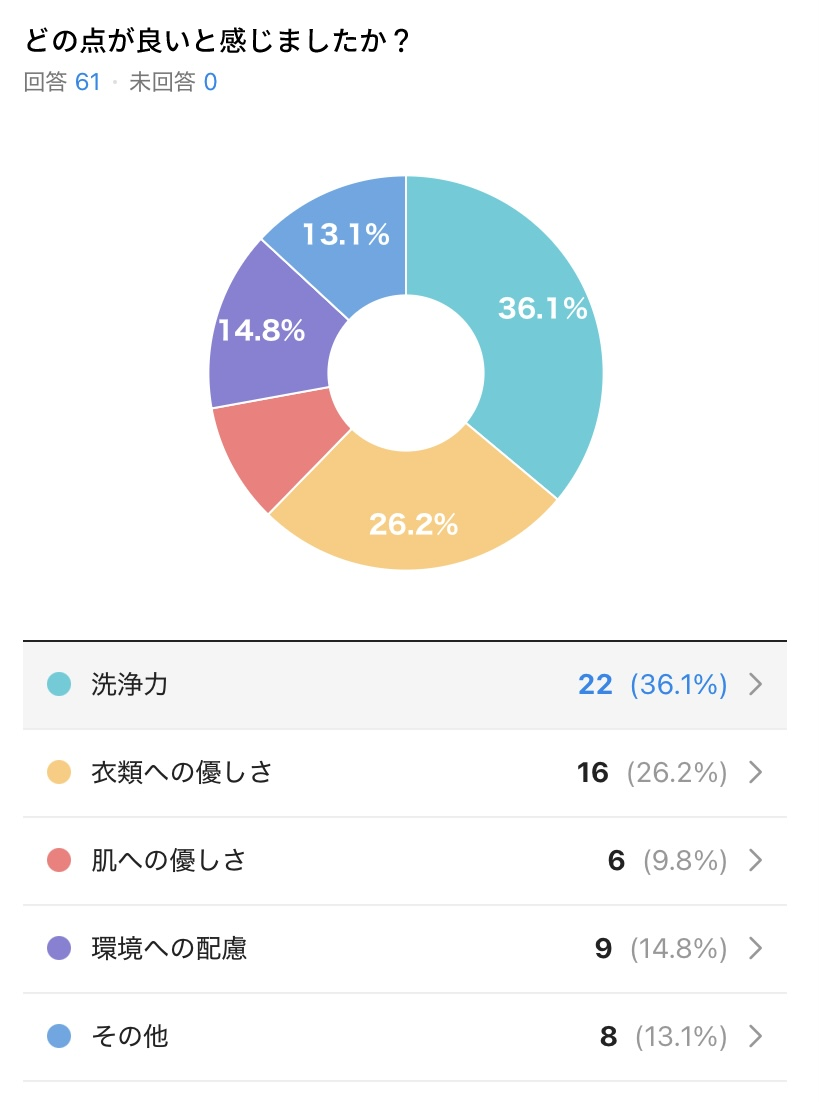Click the 22 (36.1%) count value
This screenshot has width=819, height=1102.
click(652, 684)
